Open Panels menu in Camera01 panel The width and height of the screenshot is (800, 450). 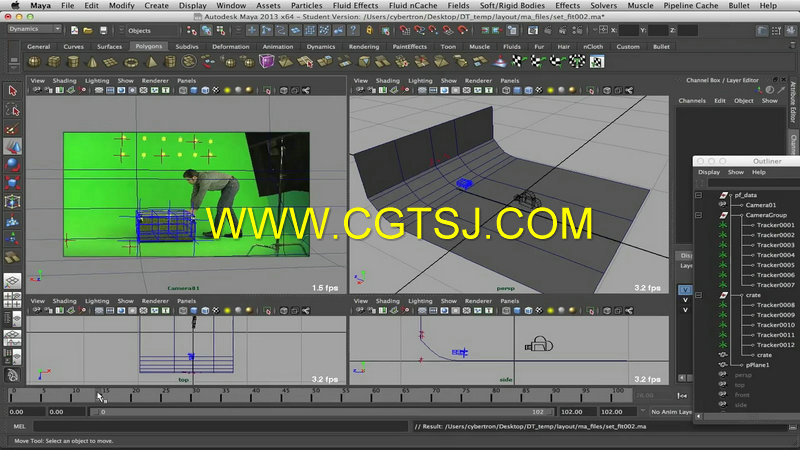[186, 81]
